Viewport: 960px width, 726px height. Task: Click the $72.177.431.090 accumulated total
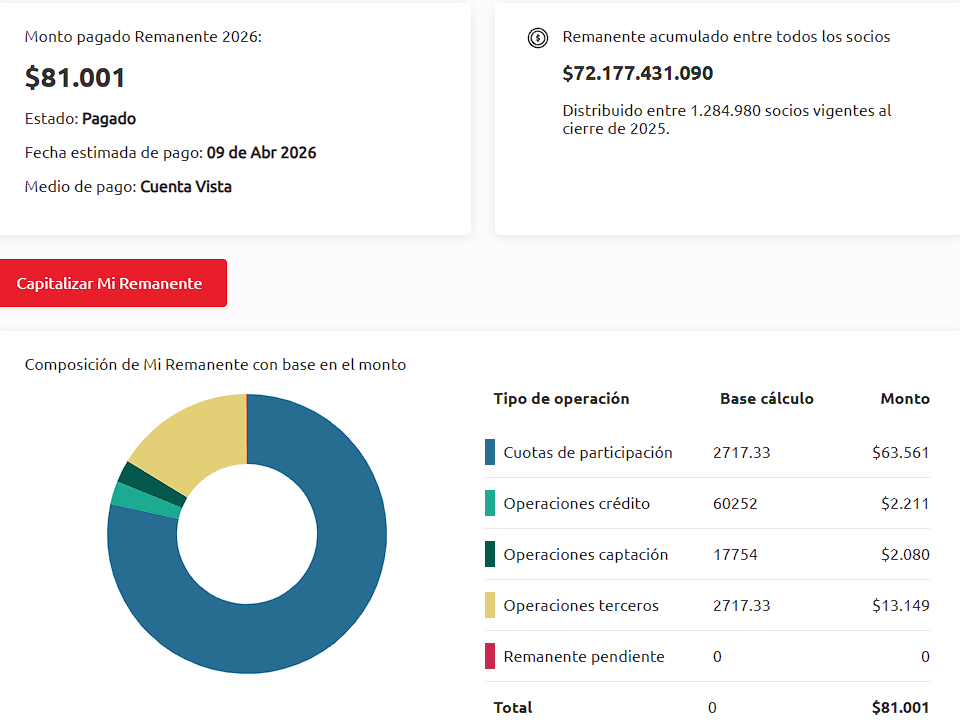pyautogui.click(x=637, y=73)
